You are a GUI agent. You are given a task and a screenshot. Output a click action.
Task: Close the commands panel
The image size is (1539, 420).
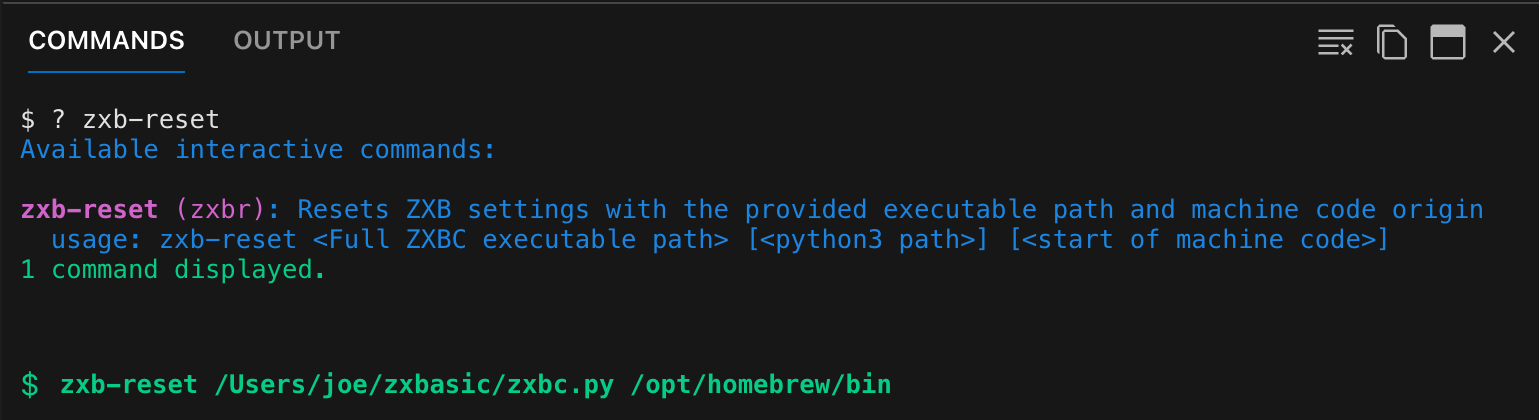[1504, 42]
